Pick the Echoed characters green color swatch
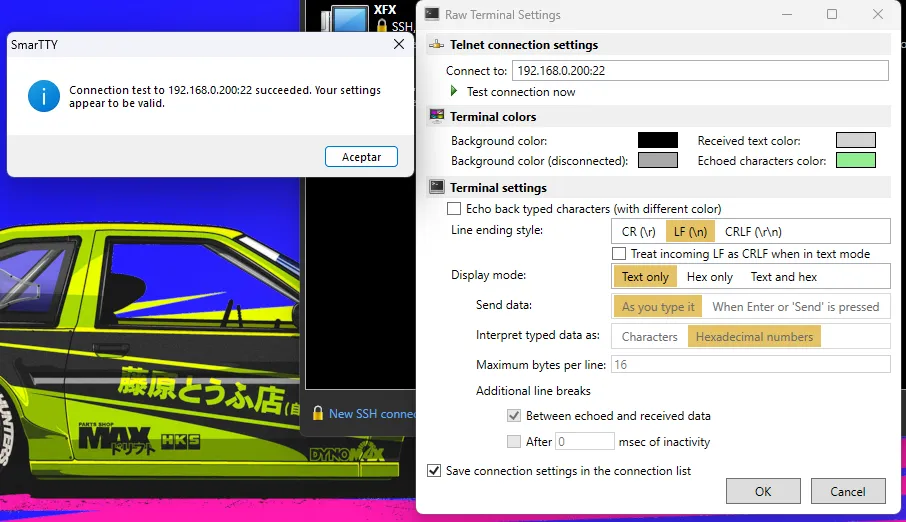The width and height of the screenshot is (906, 522). [x=856, y=160]
